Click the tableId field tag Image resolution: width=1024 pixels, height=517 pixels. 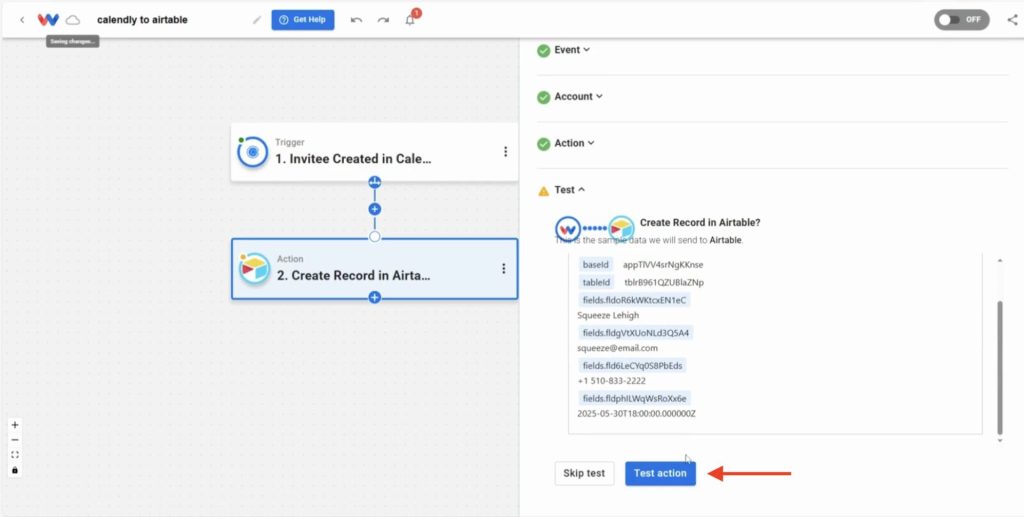596,283
